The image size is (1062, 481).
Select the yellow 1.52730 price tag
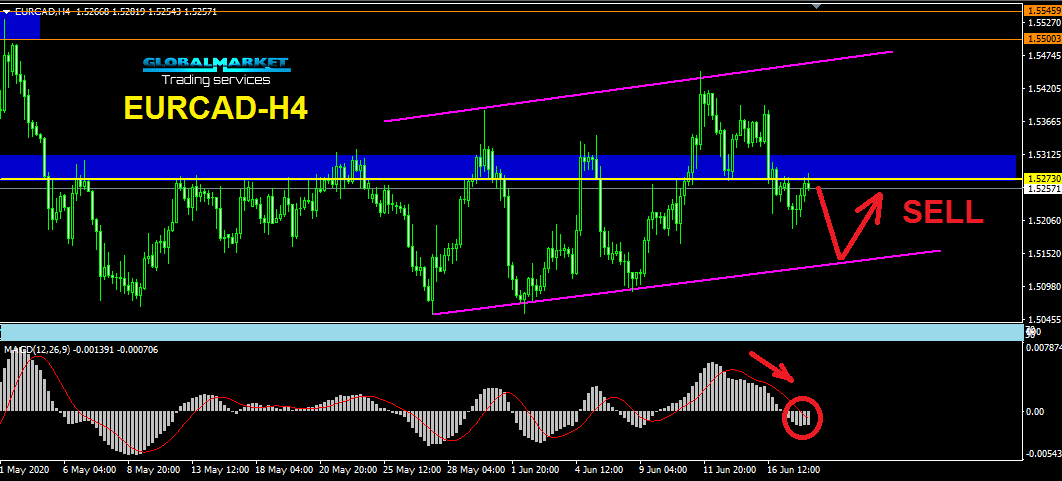coord(1041,178)
